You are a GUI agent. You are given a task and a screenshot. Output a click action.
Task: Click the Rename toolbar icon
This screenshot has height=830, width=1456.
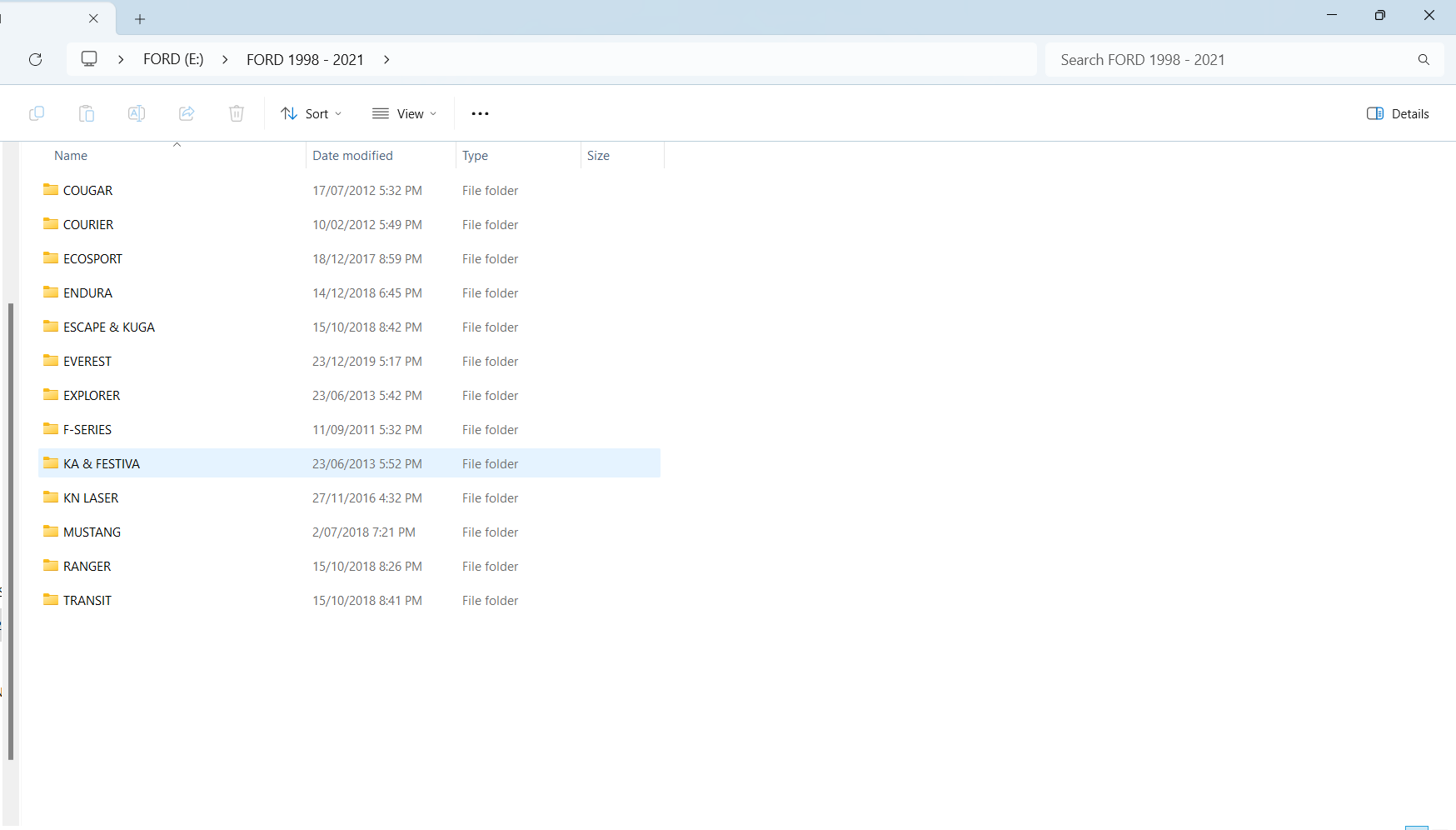tap(137, 113)
